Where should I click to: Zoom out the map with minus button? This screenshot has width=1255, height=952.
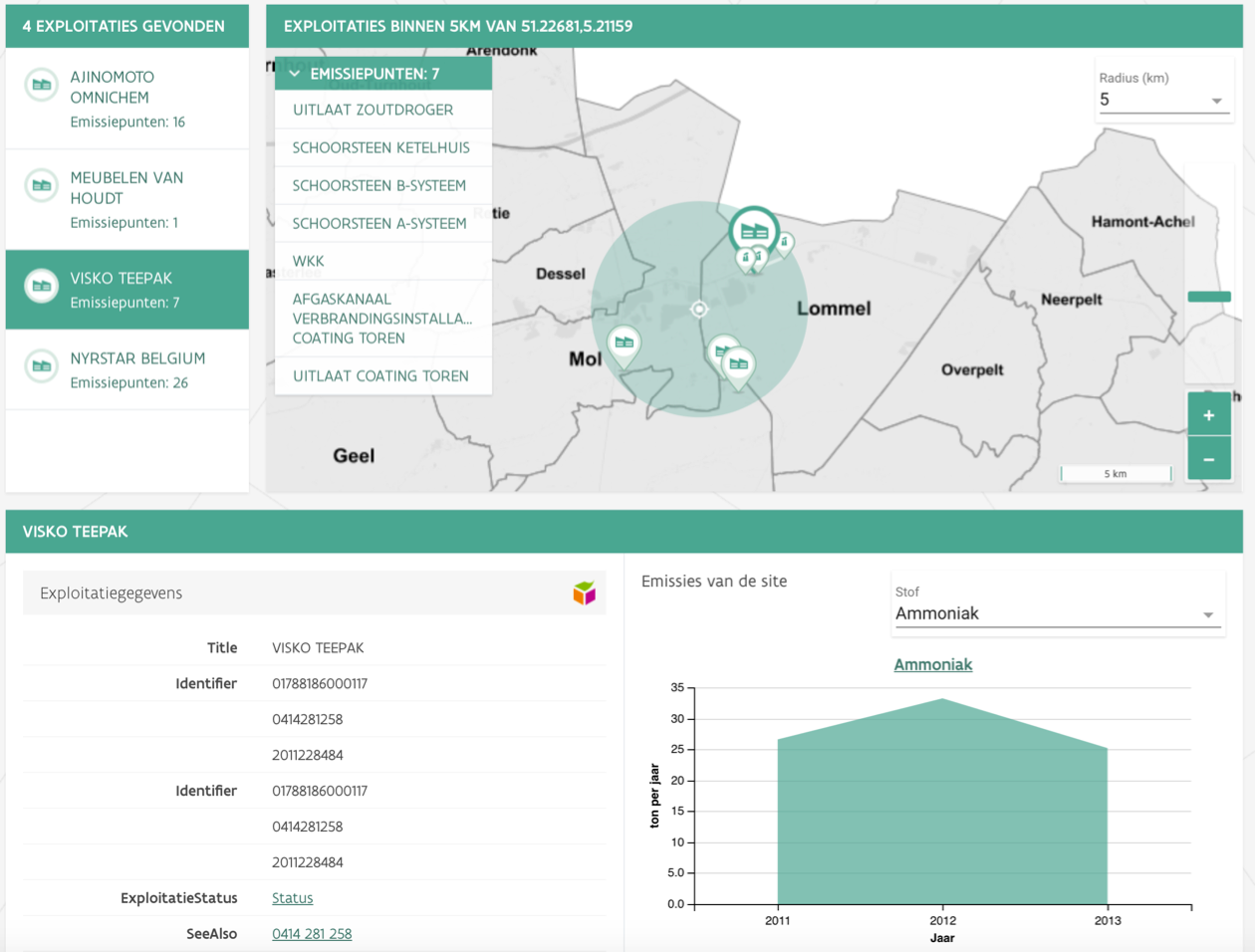tap(1208, 460)
